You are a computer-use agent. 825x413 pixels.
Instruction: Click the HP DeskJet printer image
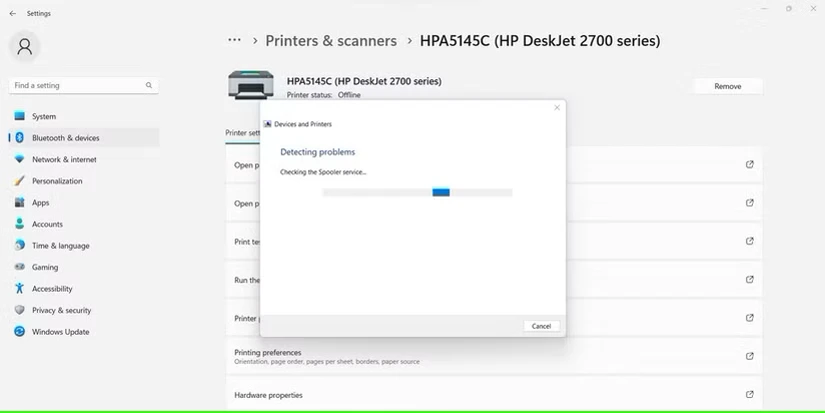tap(251, 84)
